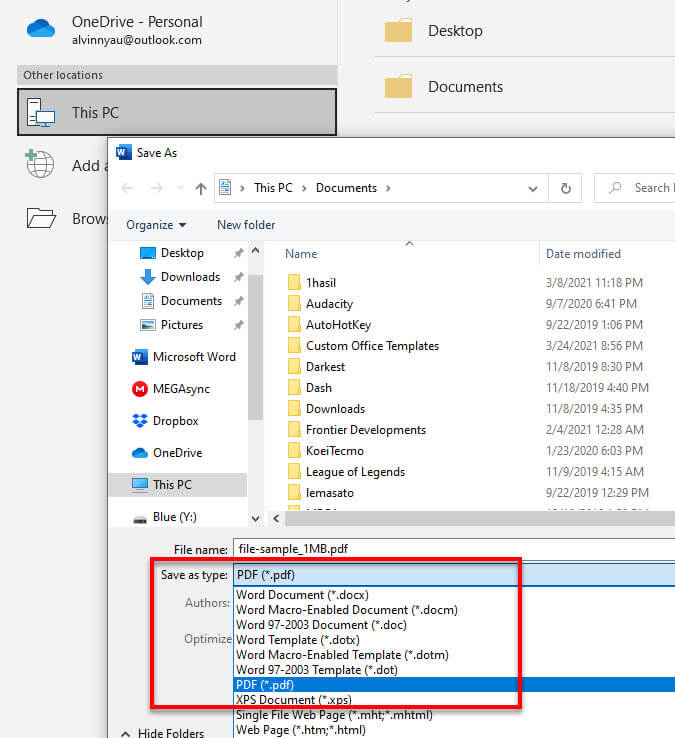
Task: Select Blue (Y:) drive in navigation pane
Action: click(165, 517)
